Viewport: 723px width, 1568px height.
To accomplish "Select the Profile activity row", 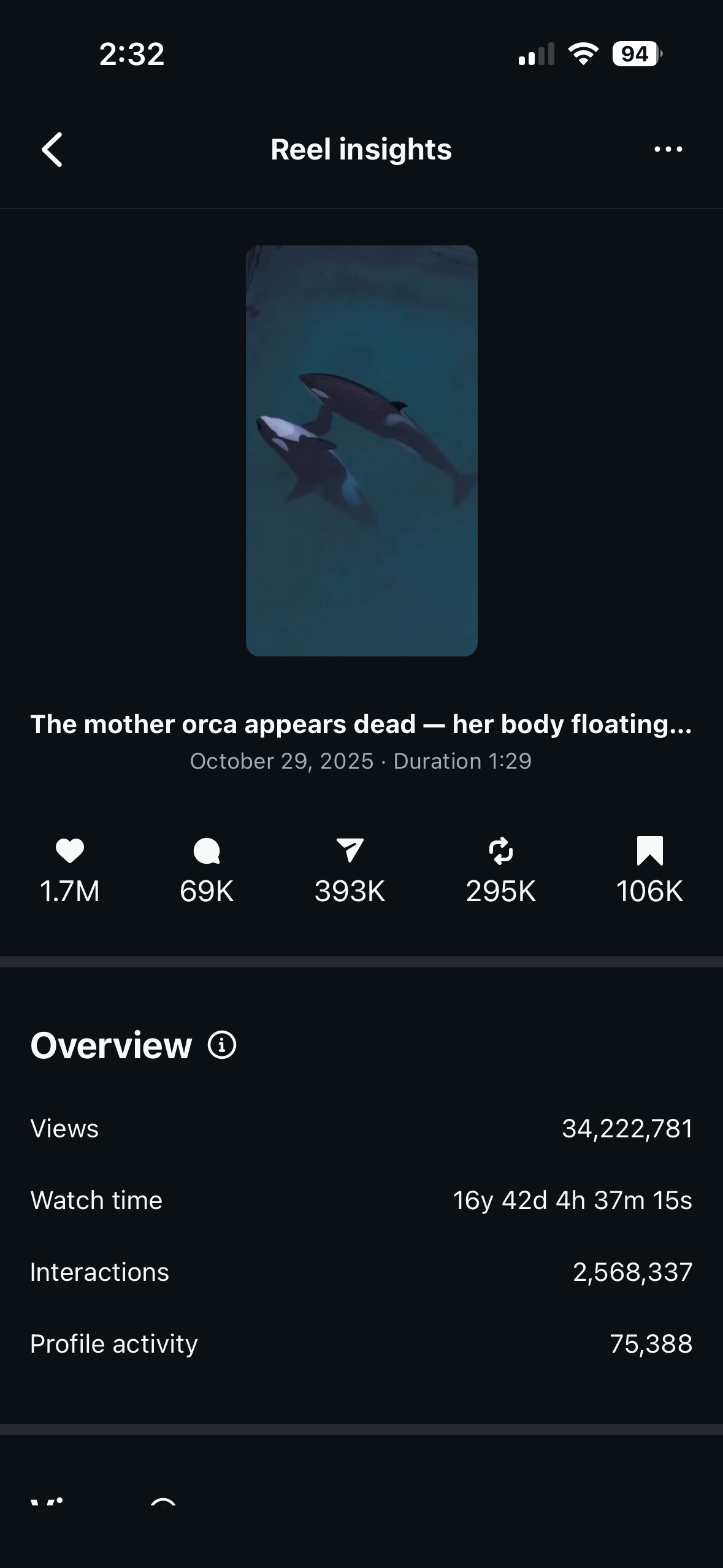I will pyautogui.click(x=361, y=1344).
